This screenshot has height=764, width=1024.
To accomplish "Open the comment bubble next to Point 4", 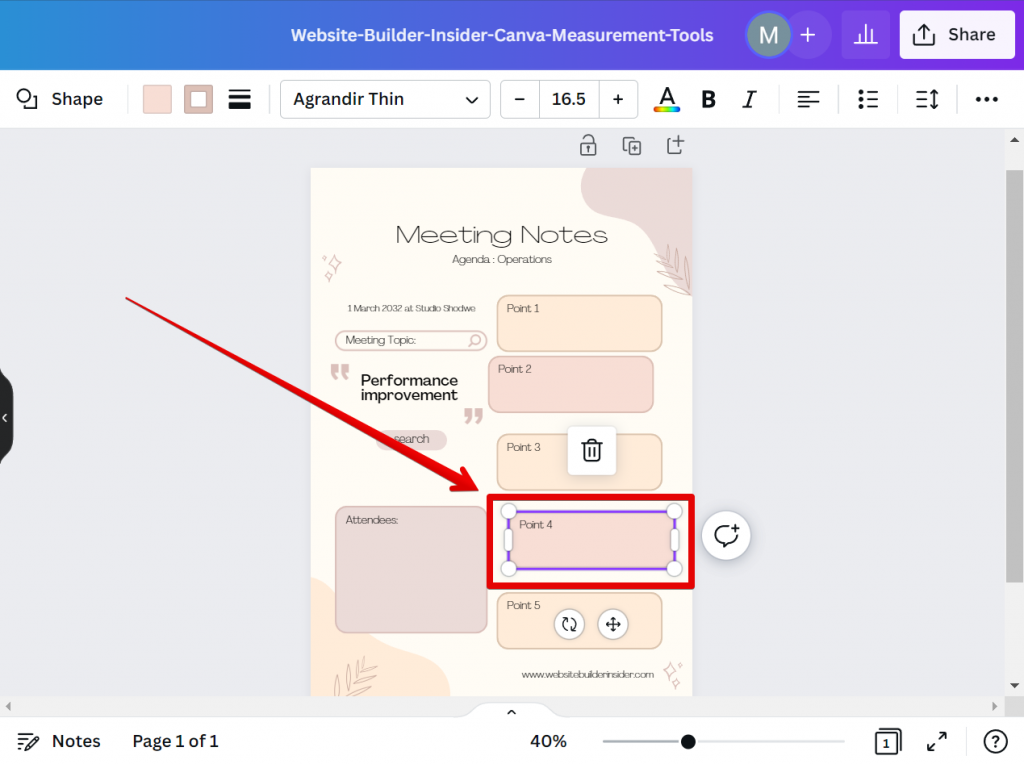I will pos(726,535).
